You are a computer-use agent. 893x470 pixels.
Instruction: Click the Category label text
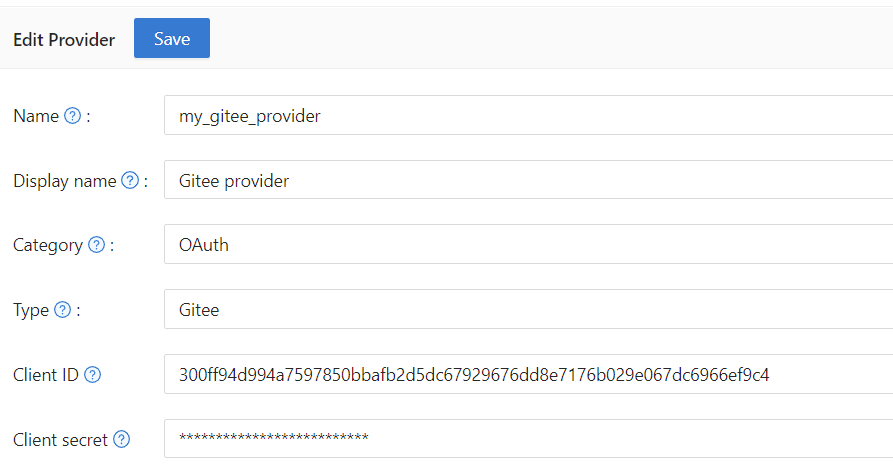[x=48, y=245]
